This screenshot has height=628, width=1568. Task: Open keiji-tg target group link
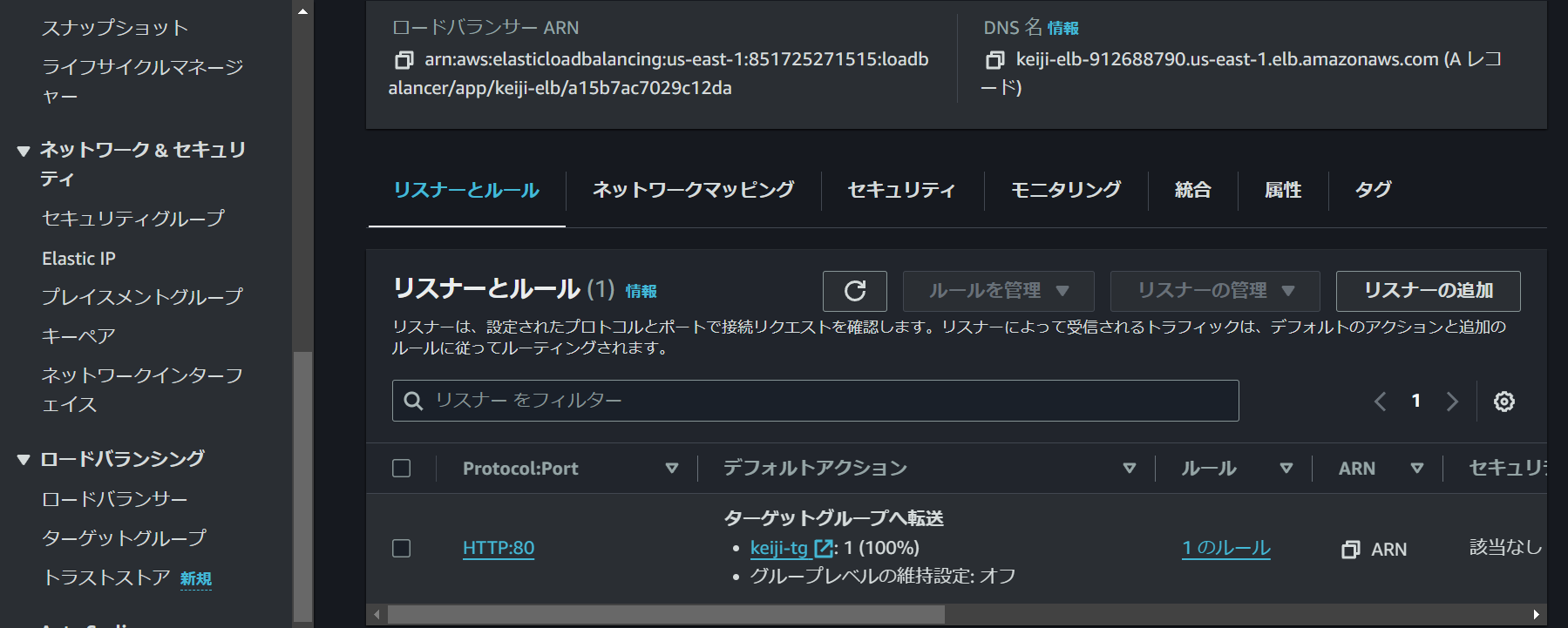click(779, 548)
